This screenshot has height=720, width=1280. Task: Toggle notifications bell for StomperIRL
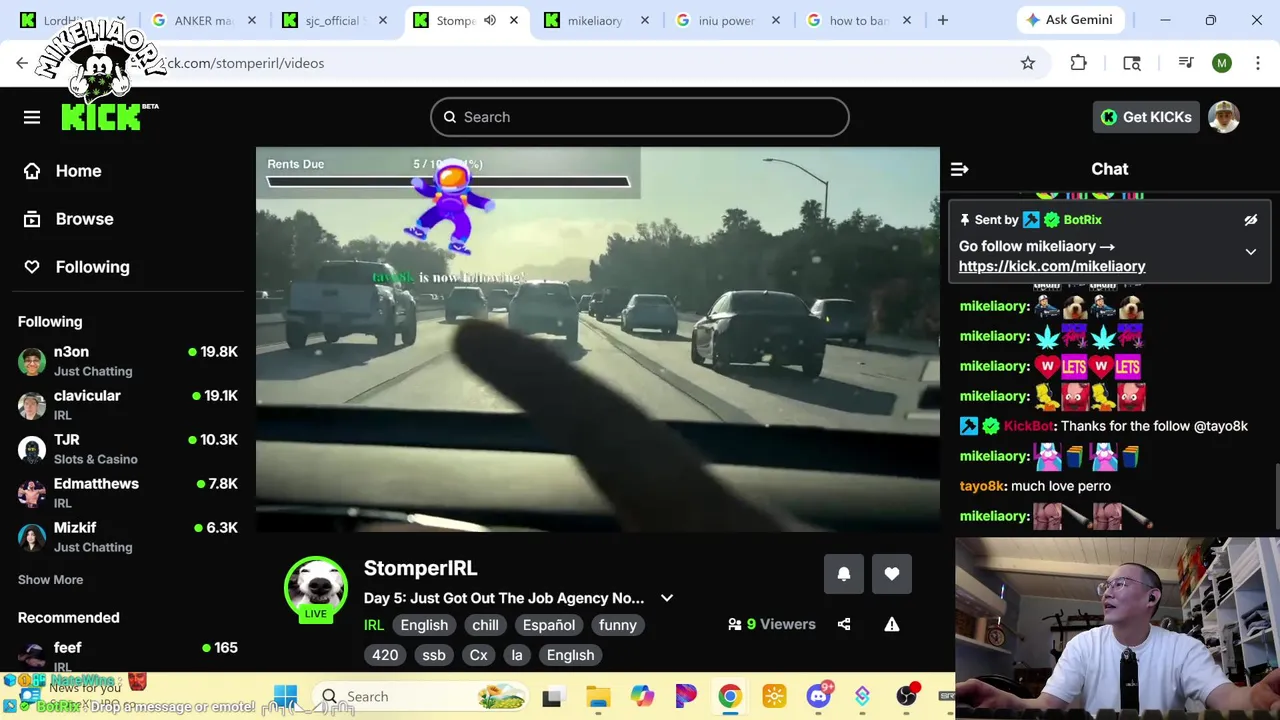(x=844, y=574)
